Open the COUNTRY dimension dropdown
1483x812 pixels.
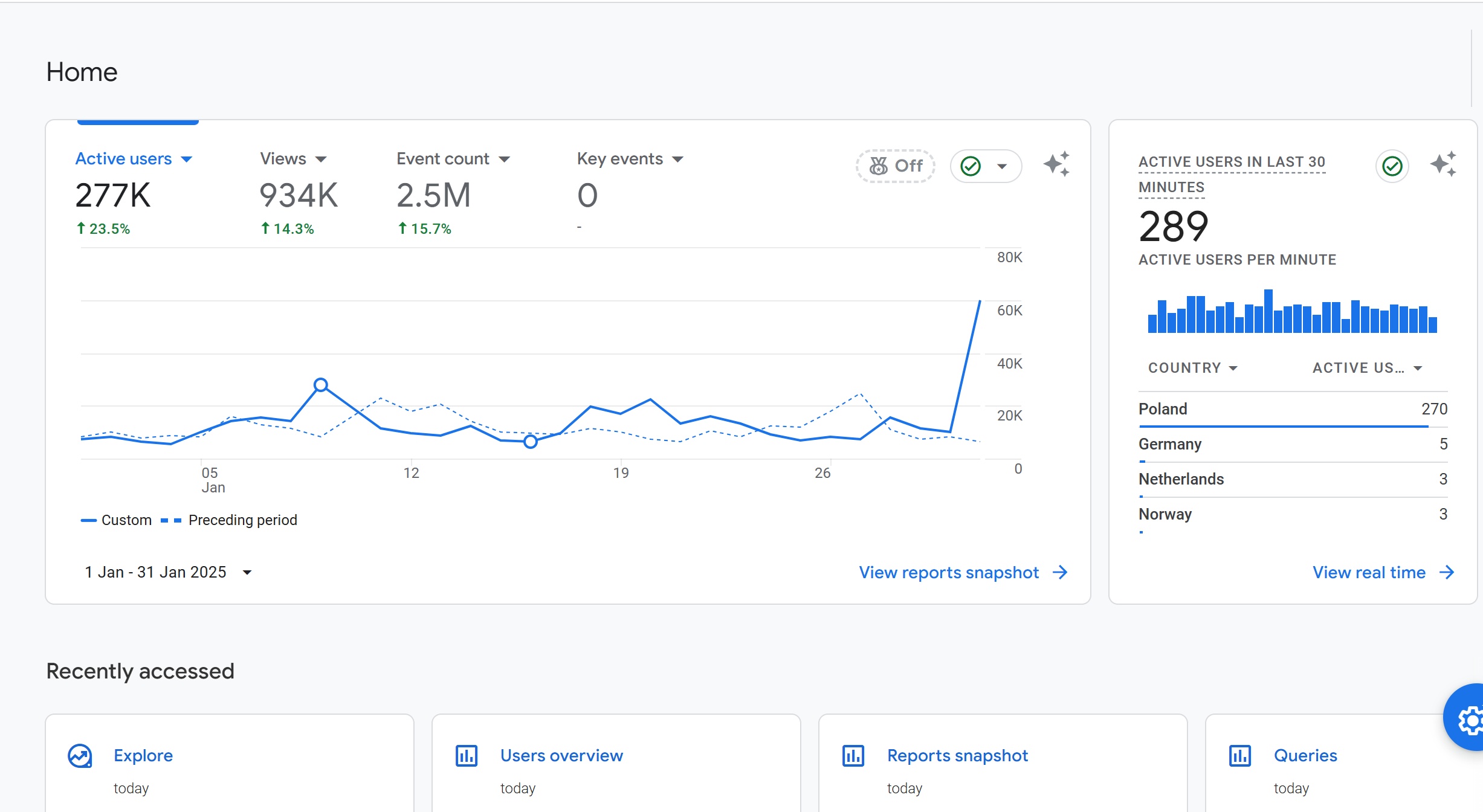(1193, 368)
